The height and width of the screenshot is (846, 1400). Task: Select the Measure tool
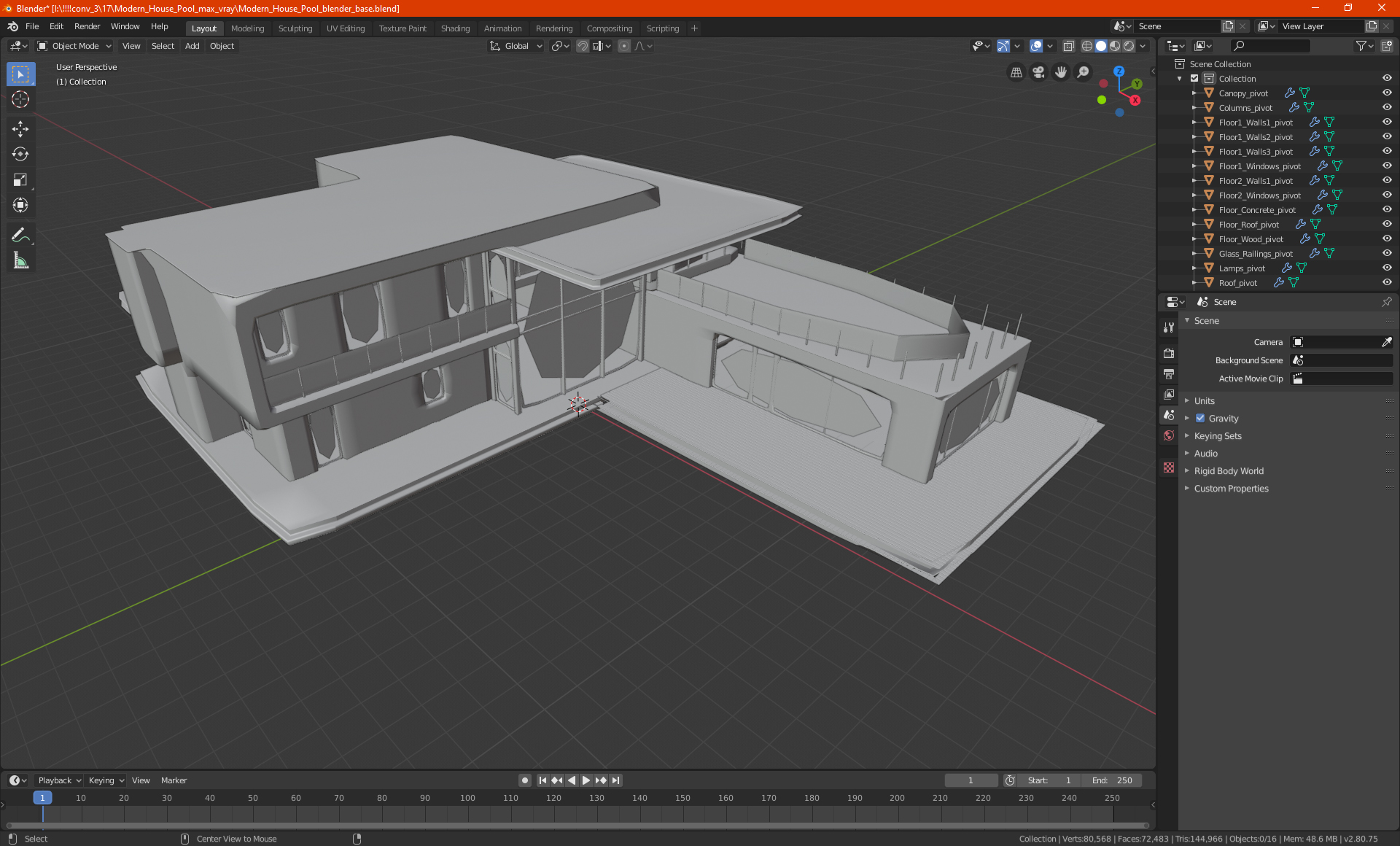[x=20, y=260]
